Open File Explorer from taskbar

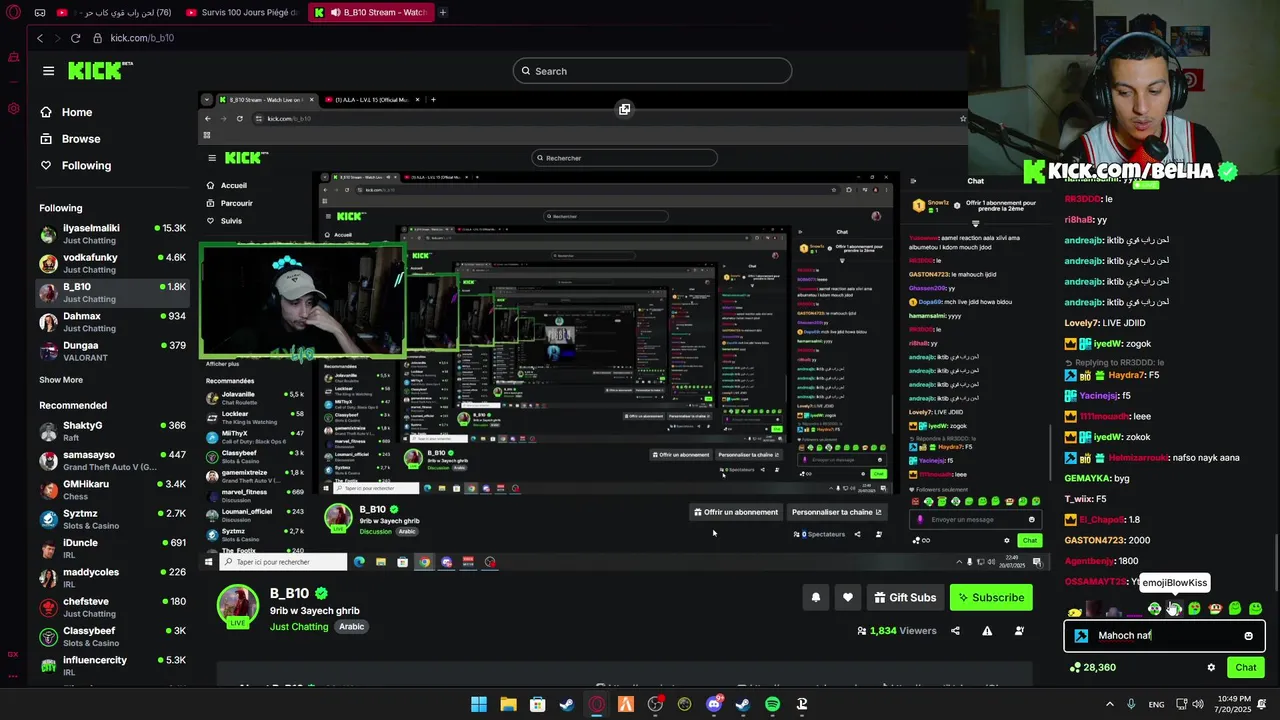(508, 704)
